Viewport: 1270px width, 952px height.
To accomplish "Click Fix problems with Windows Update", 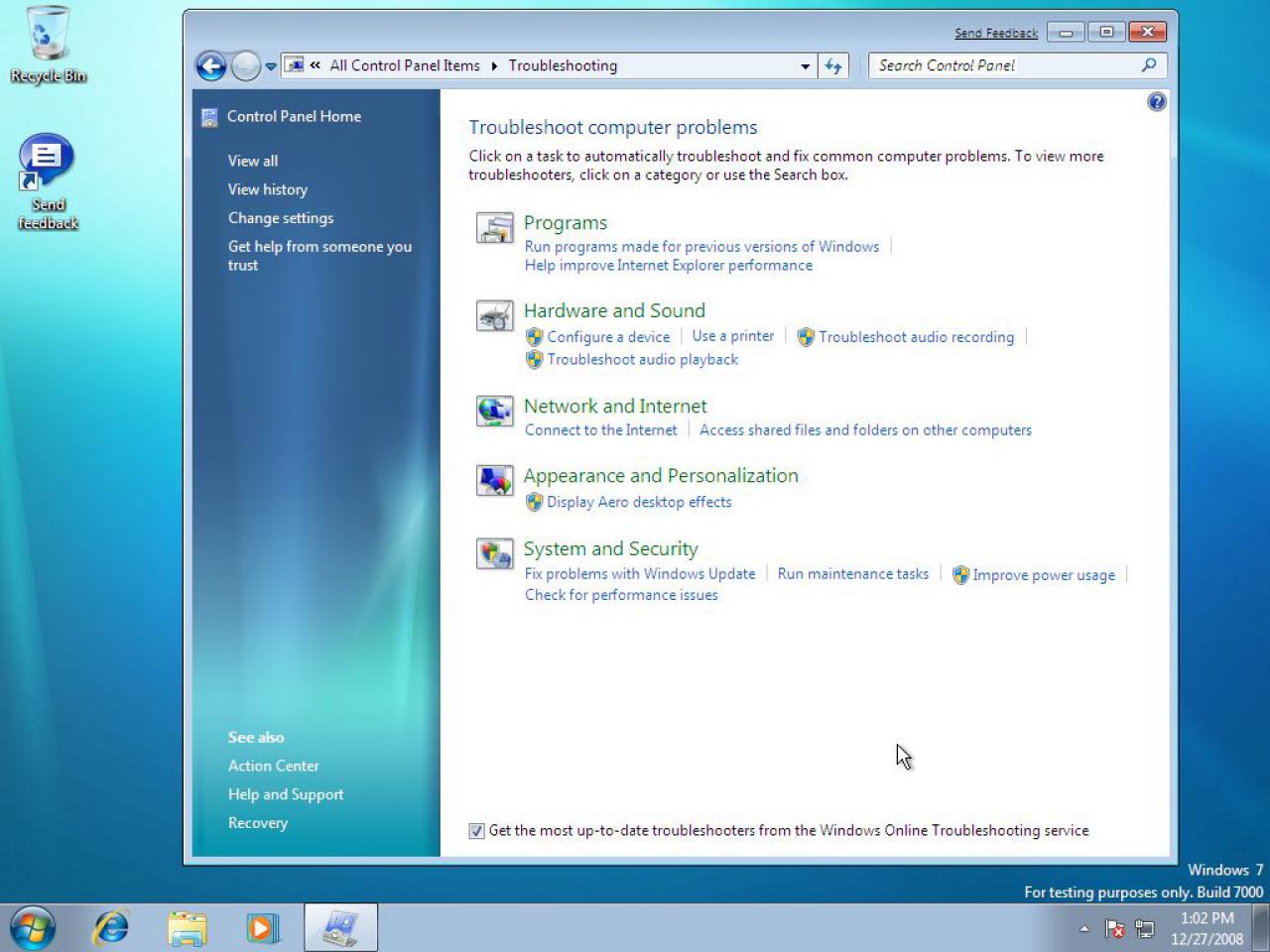I will coord(640,574).
